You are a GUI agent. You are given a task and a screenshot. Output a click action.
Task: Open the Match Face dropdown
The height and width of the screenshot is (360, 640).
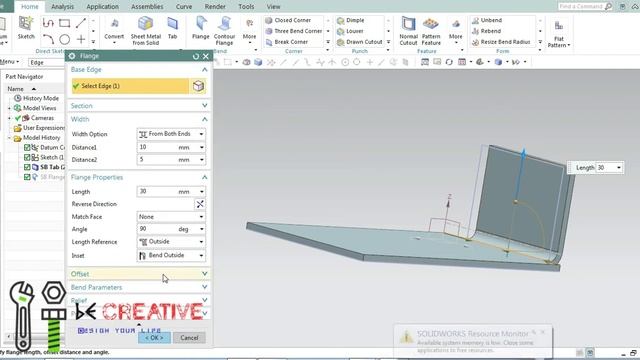(x=171, y=217)
